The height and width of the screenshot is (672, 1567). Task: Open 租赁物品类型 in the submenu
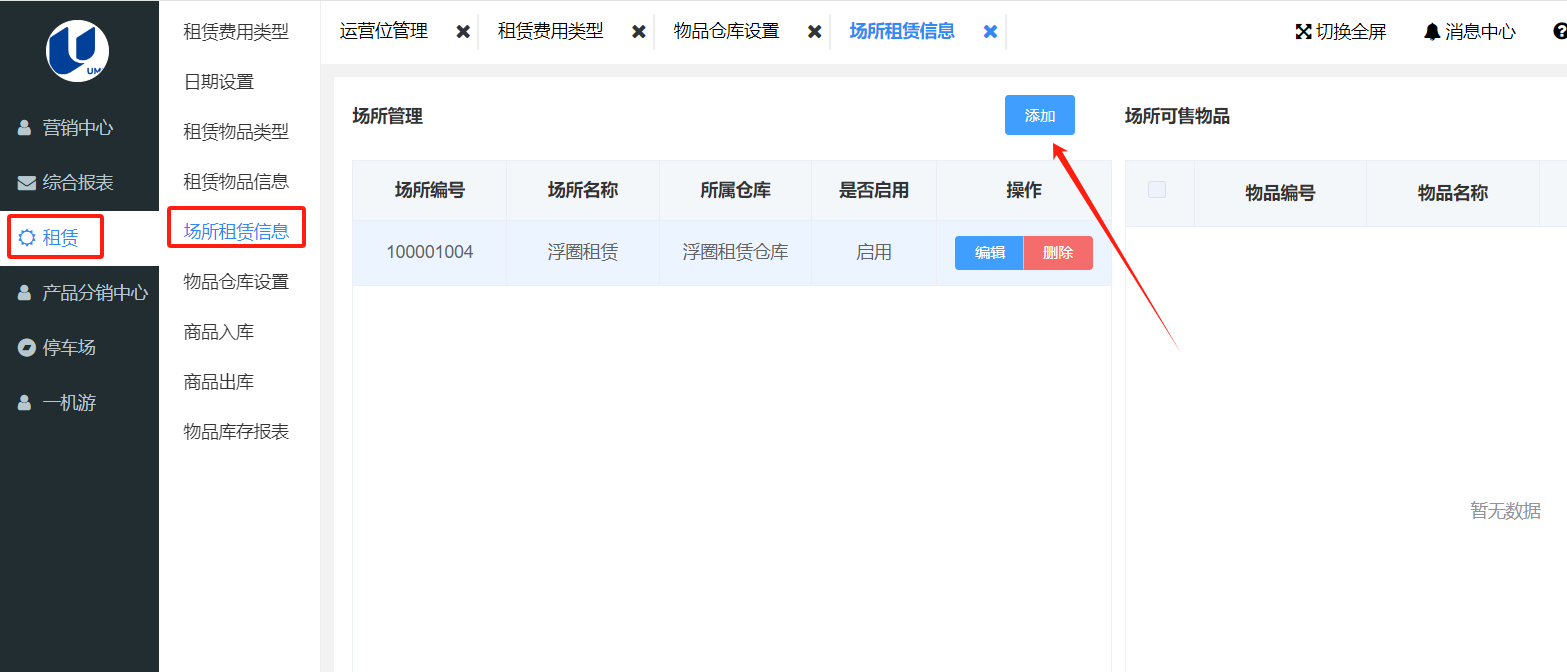pyautogui.click(x=236, y=132)
